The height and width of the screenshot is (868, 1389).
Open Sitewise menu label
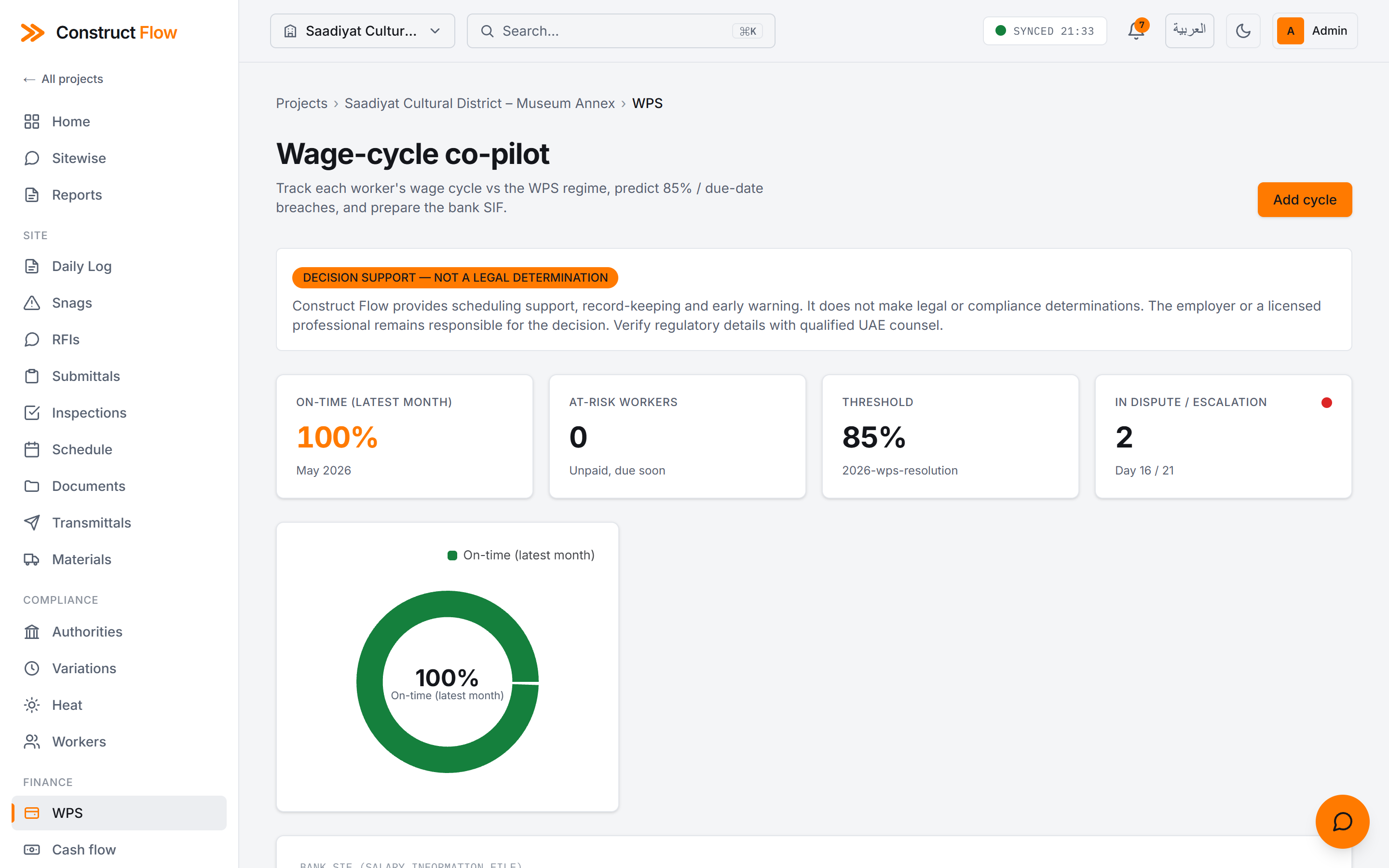[x=79, y=159]
